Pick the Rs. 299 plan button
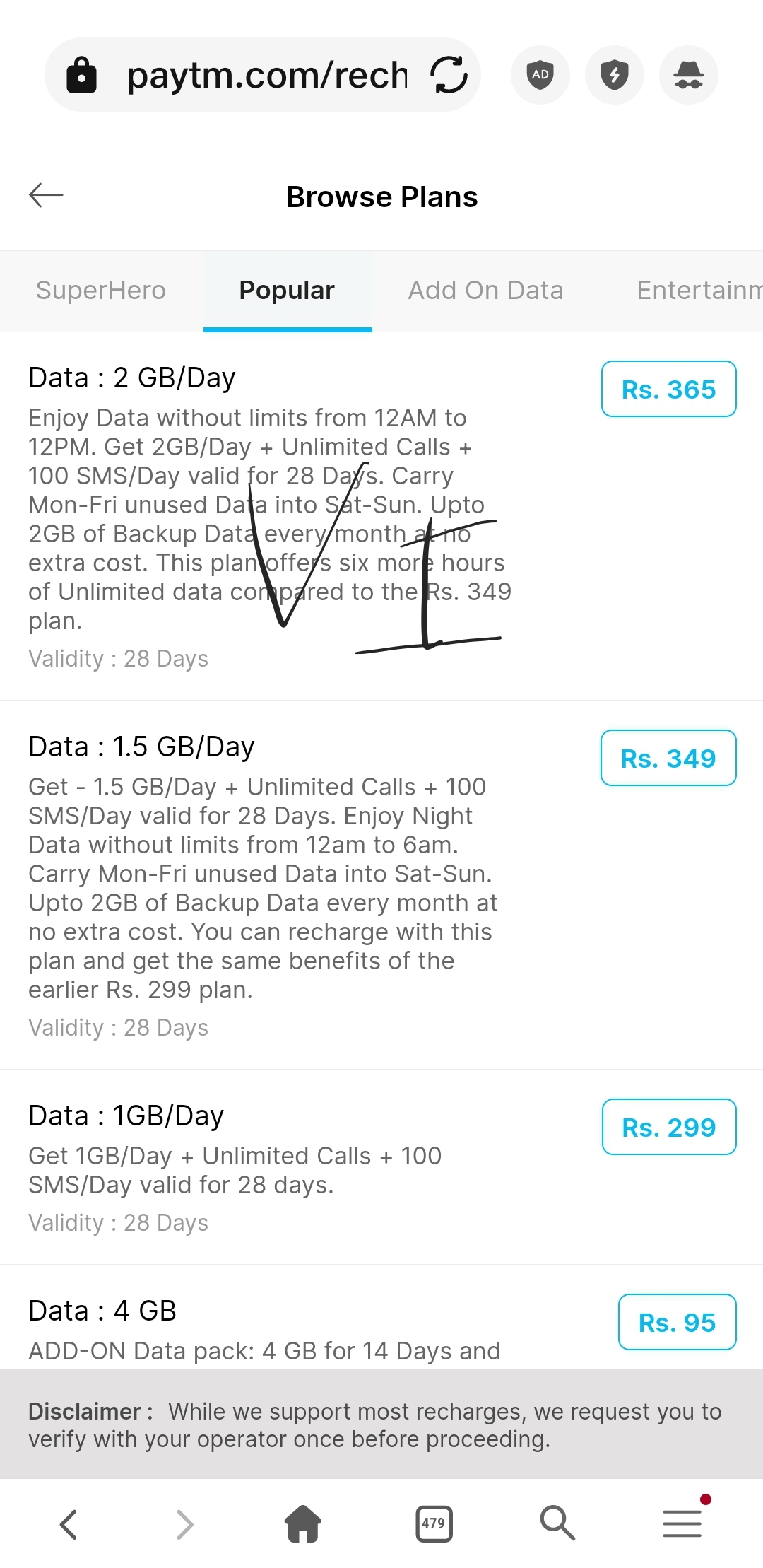 [x=668, y=1128]
